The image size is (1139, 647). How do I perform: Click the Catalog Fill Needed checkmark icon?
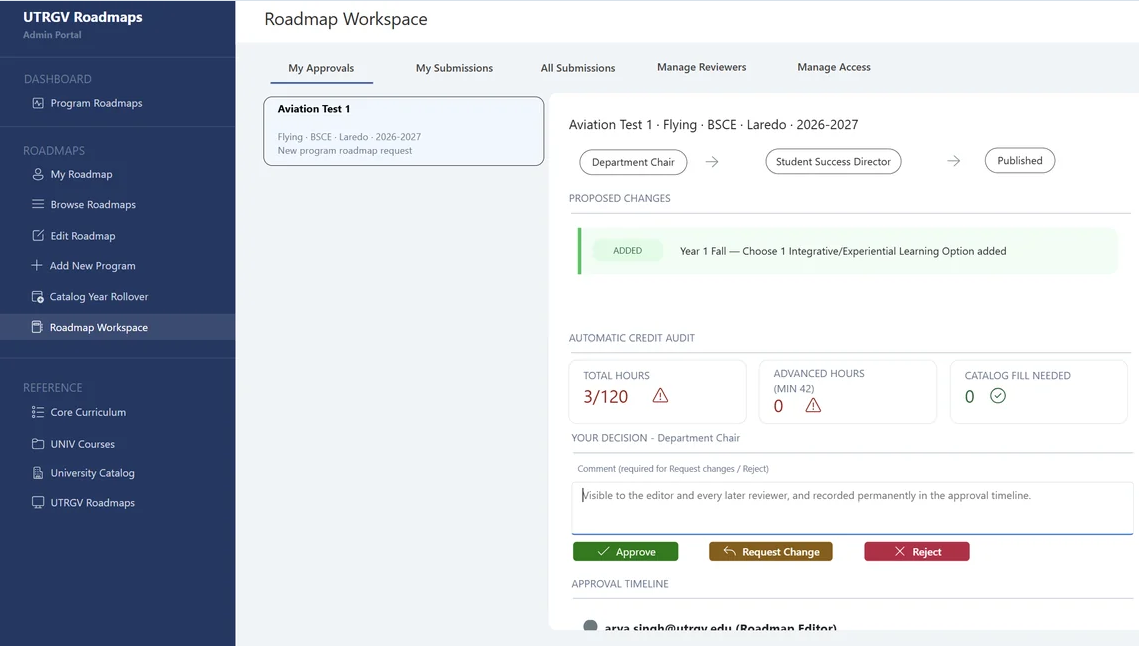click(998, 396)
